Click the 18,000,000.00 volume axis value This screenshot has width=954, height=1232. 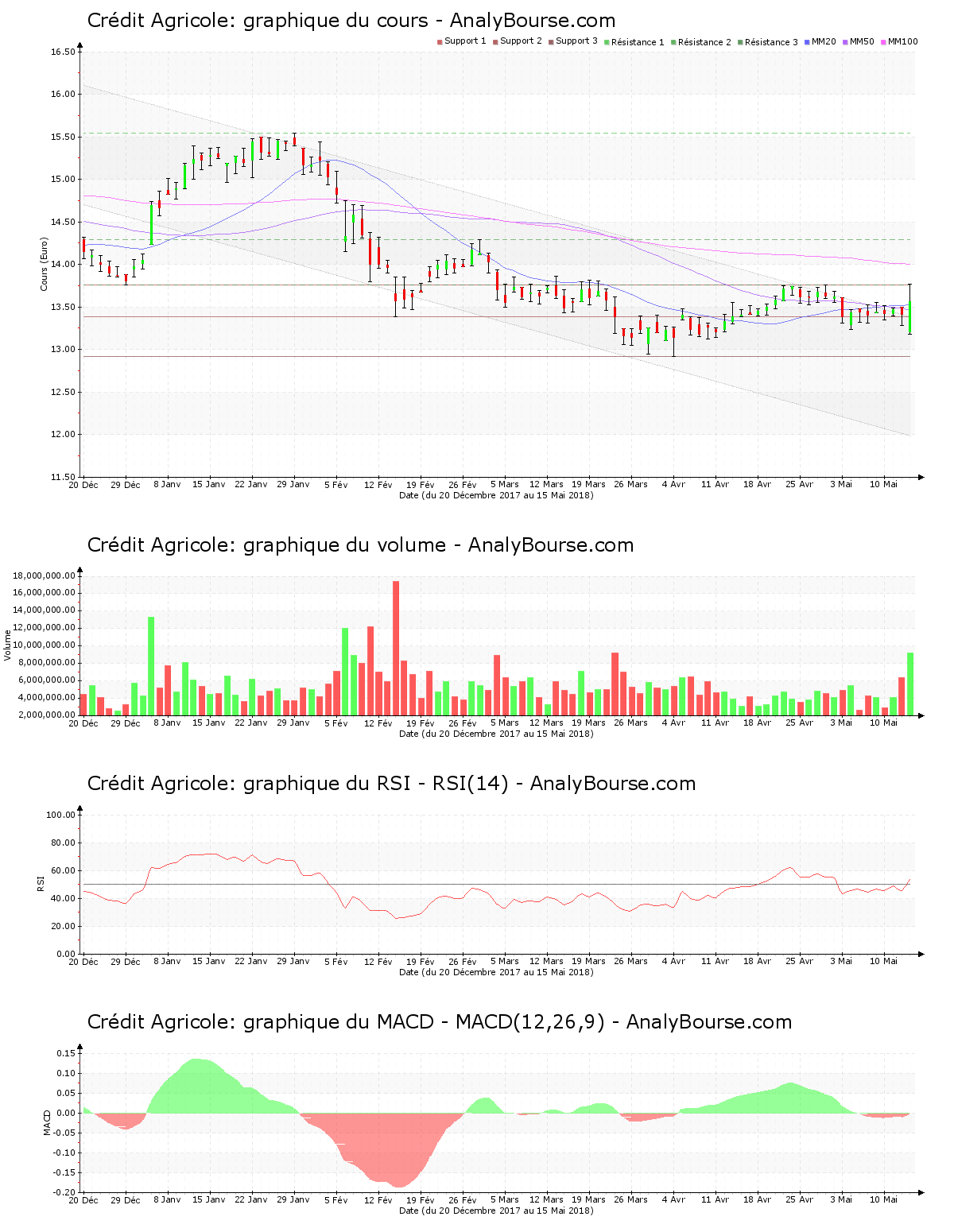coord(45,575)
